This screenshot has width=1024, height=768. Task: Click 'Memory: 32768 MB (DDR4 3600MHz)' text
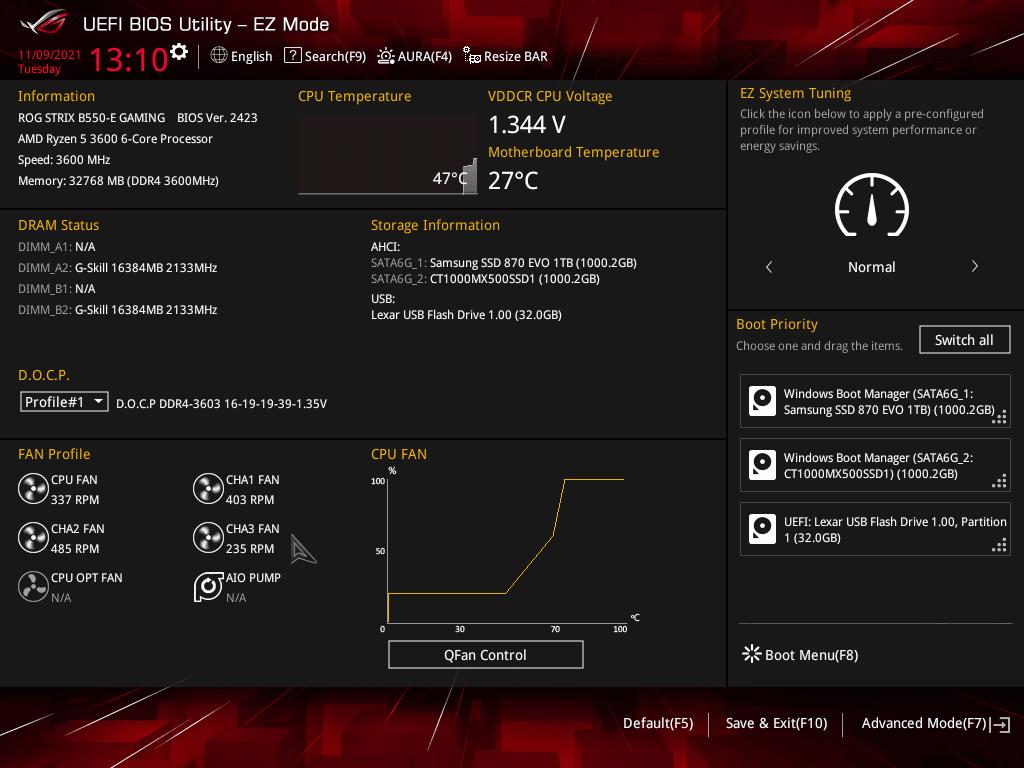pyautogui.click(x=118, y=180)
